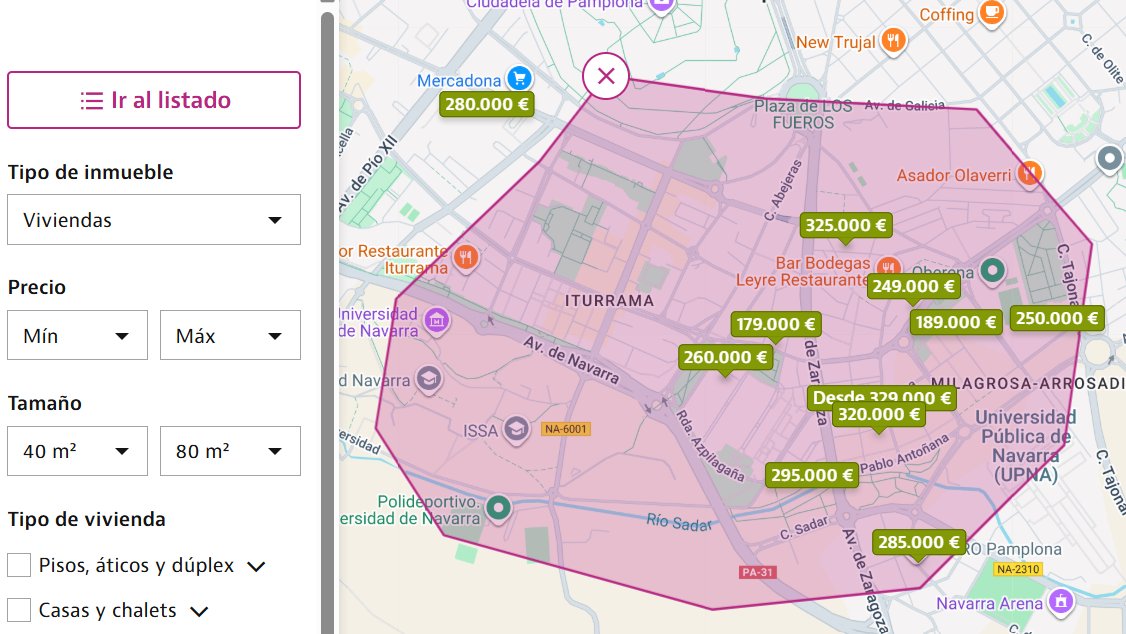Select the 280.000 € price pin
The height and width of the screenshot is (634, 1126).
[486, 104]
